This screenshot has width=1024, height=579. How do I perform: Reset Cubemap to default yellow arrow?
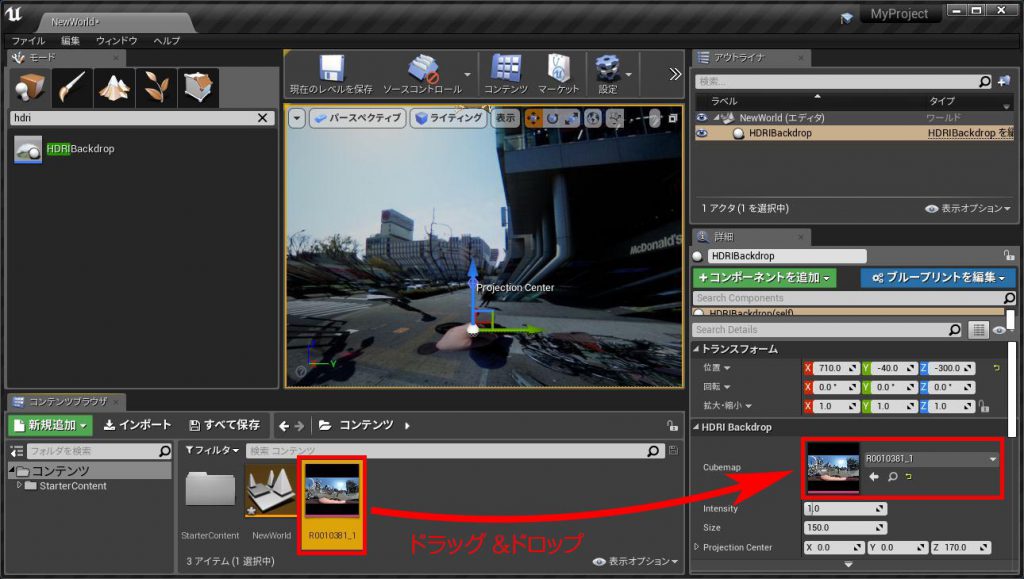(908, 477)
